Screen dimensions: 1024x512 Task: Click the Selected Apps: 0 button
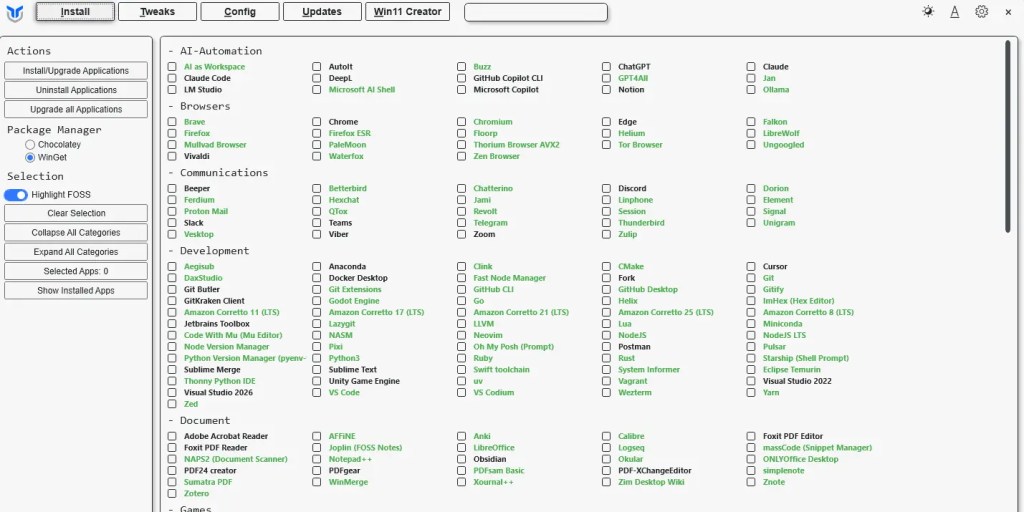(x=76, y=271)
